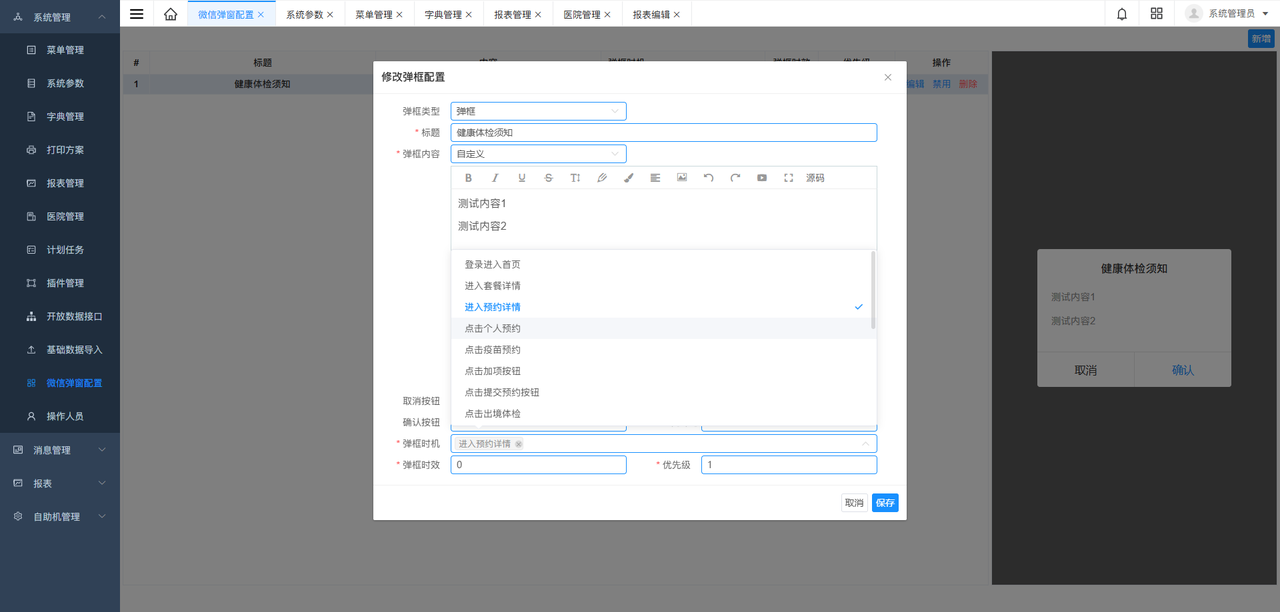Image resolution: width=1280 pixels, height=612 pixels.
Task: Open the notification bell in the header
Action: (x=1122, y=14)
